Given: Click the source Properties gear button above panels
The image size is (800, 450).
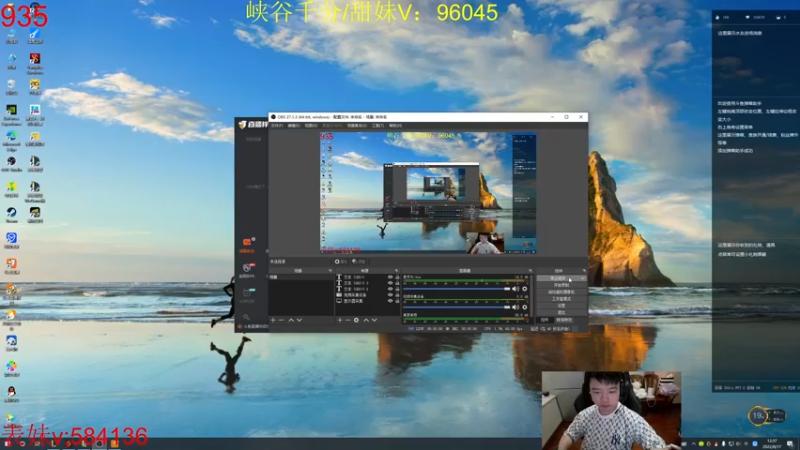Looking at the screenshot, I should [x=341, y=261].
